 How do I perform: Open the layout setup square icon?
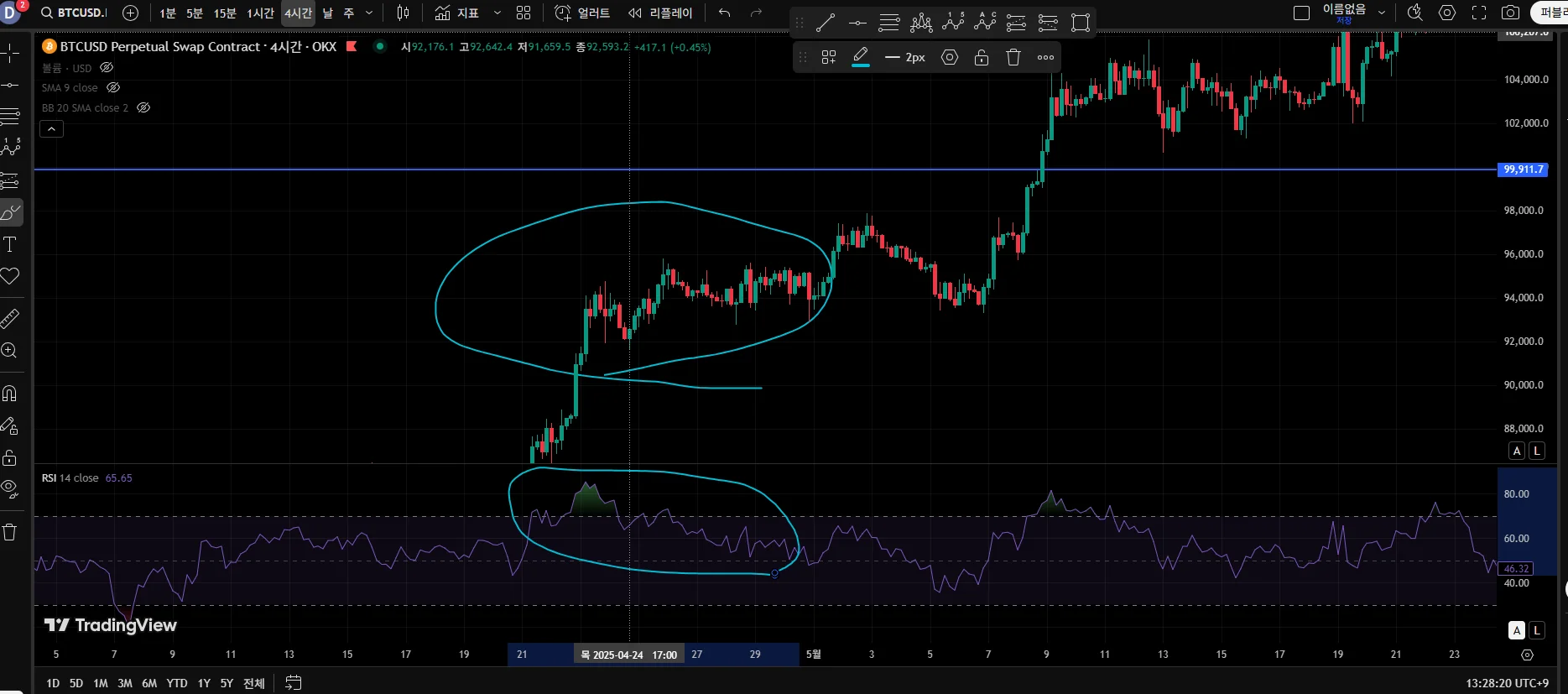tap(1301, 13)
